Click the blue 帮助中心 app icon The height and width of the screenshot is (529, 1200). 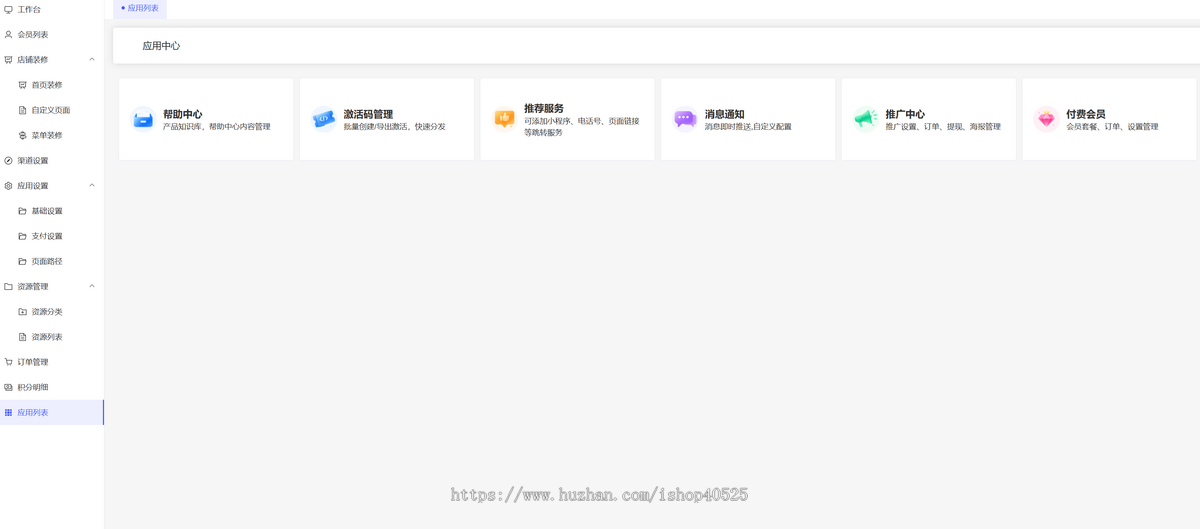pyautogui.click(x=143, y=119)
